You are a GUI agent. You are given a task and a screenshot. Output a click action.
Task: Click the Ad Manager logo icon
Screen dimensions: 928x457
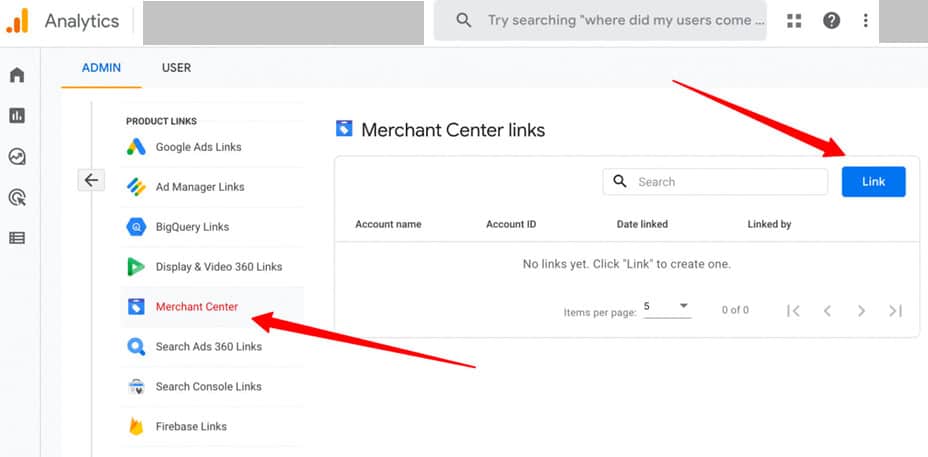click(136, 187)
